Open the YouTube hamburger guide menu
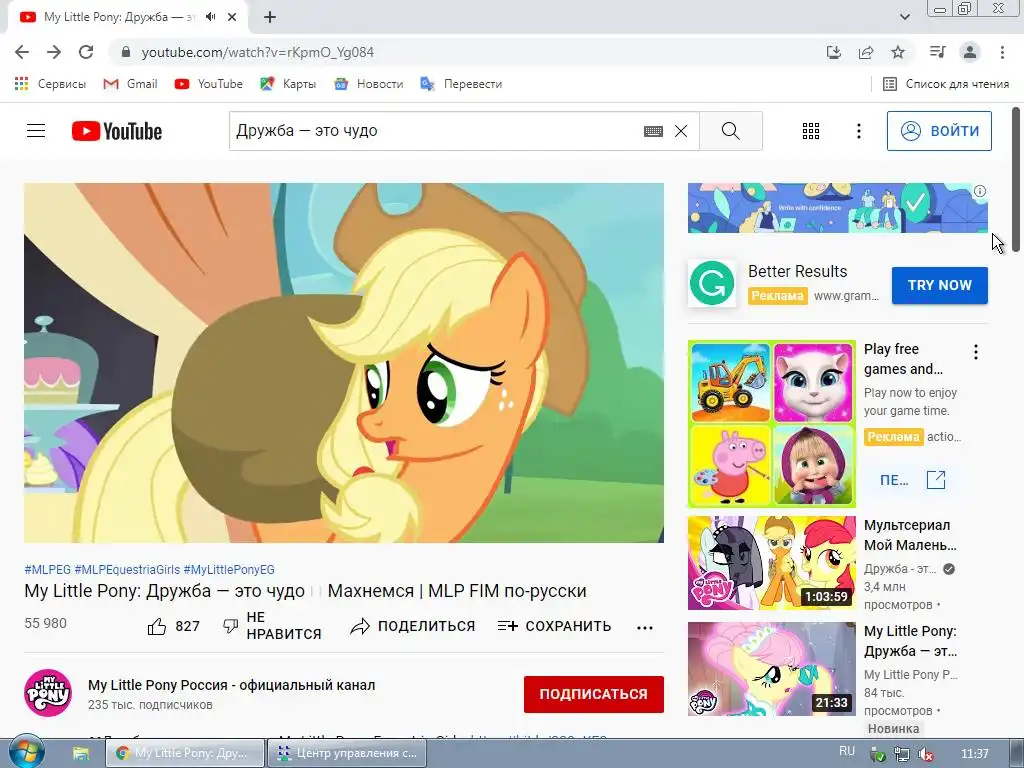The image size is (1024, 768). 36,131
